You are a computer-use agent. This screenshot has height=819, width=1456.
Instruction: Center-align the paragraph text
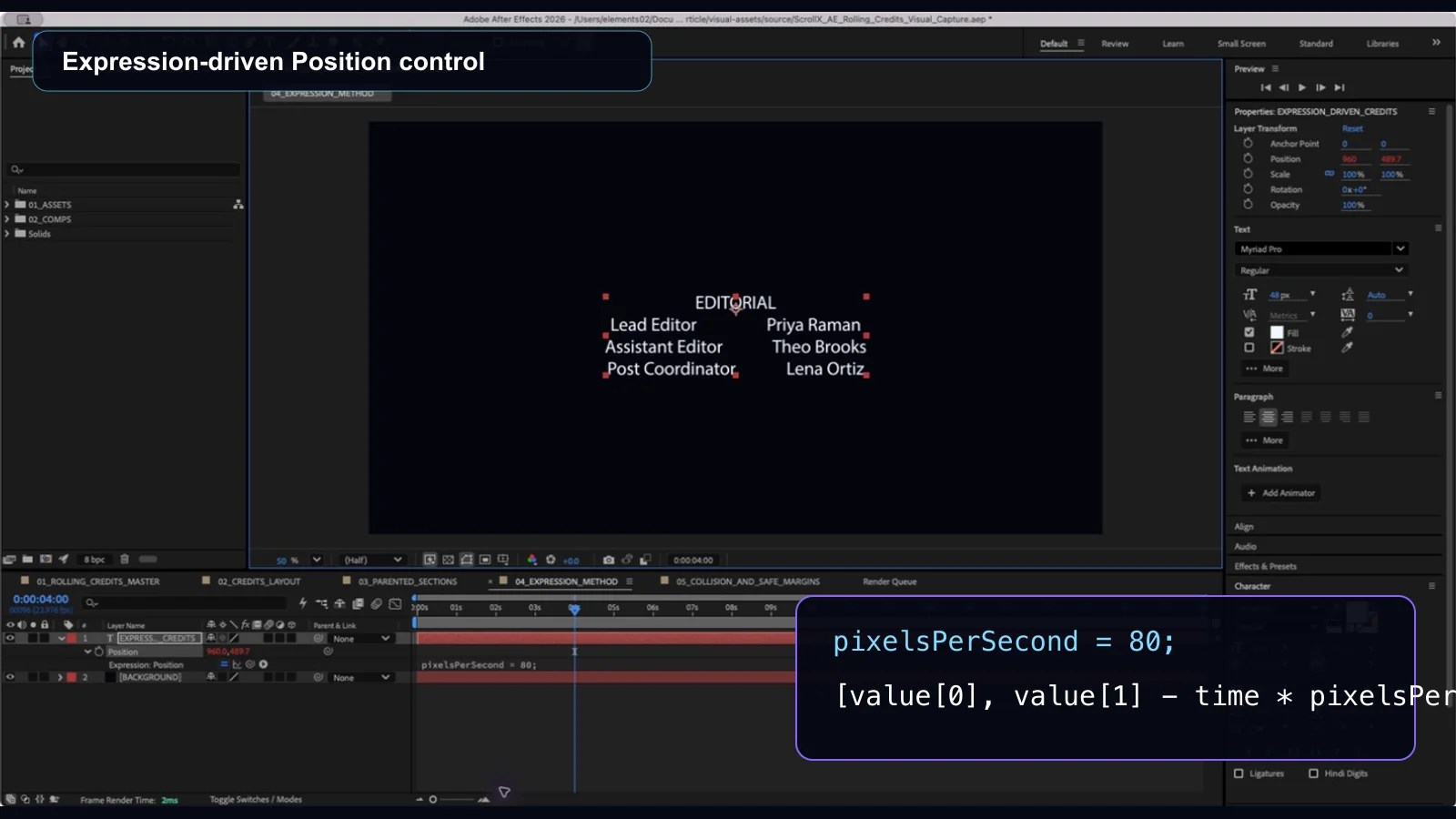coord(1268,417)
